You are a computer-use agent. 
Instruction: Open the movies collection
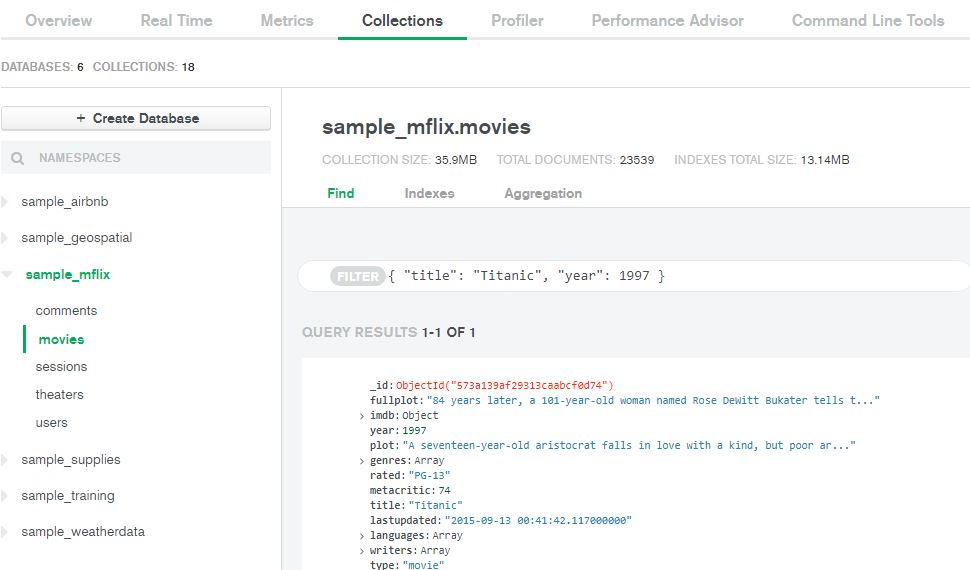point(61,339)
